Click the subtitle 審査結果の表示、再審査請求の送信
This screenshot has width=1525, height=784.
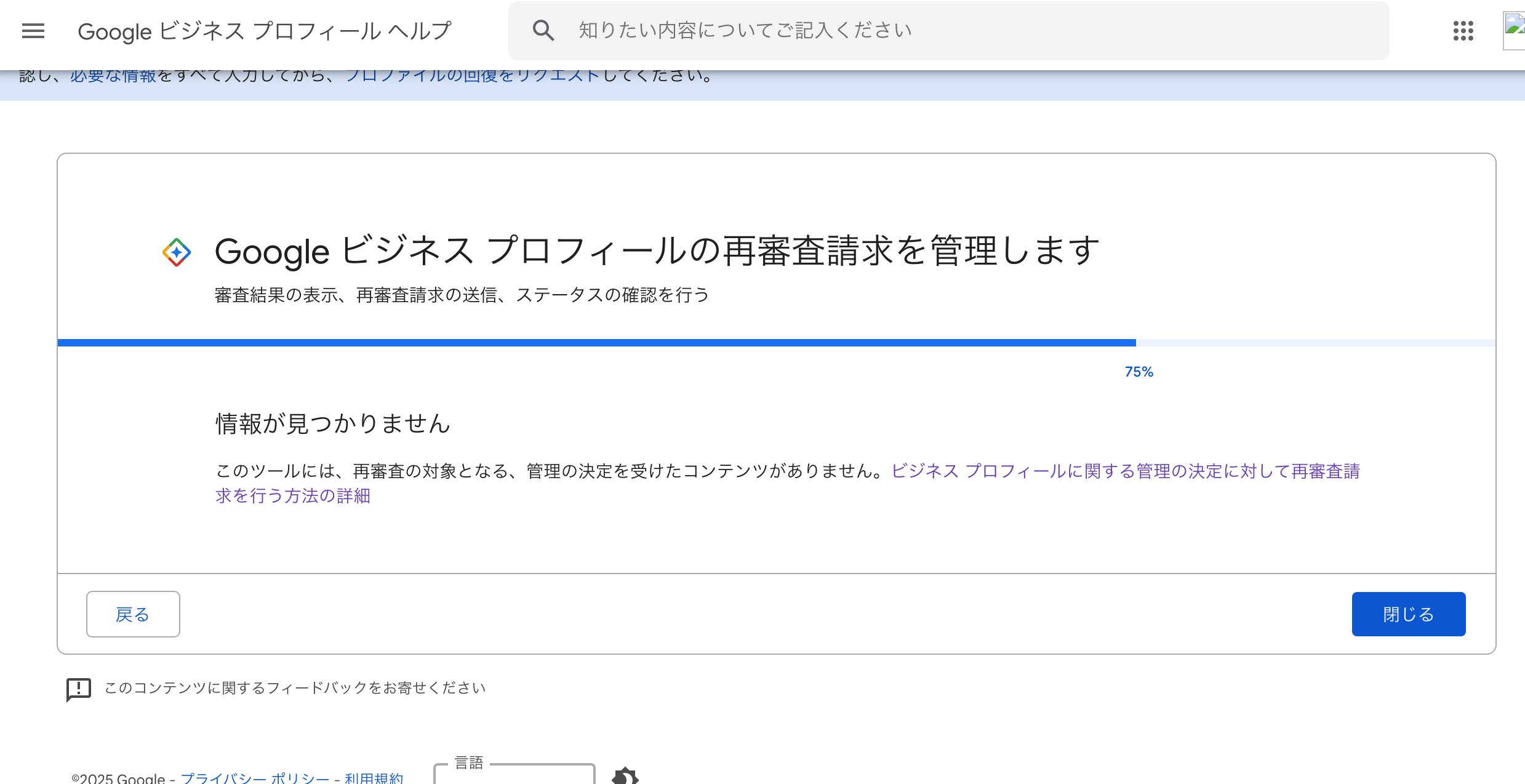tap(462, 295)
